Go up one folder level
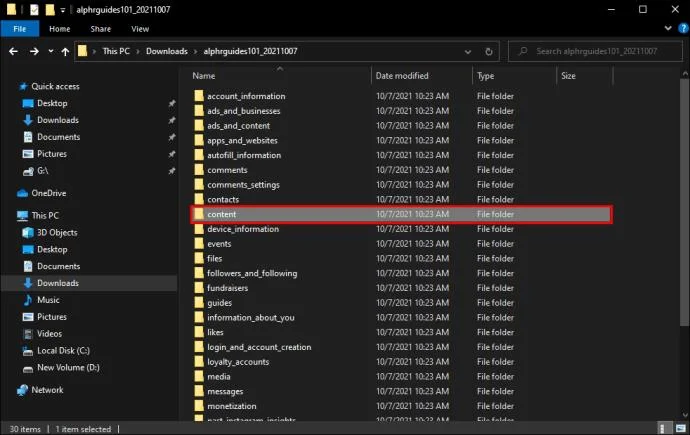This screenshot has width=690, height=435. [65, 51]
